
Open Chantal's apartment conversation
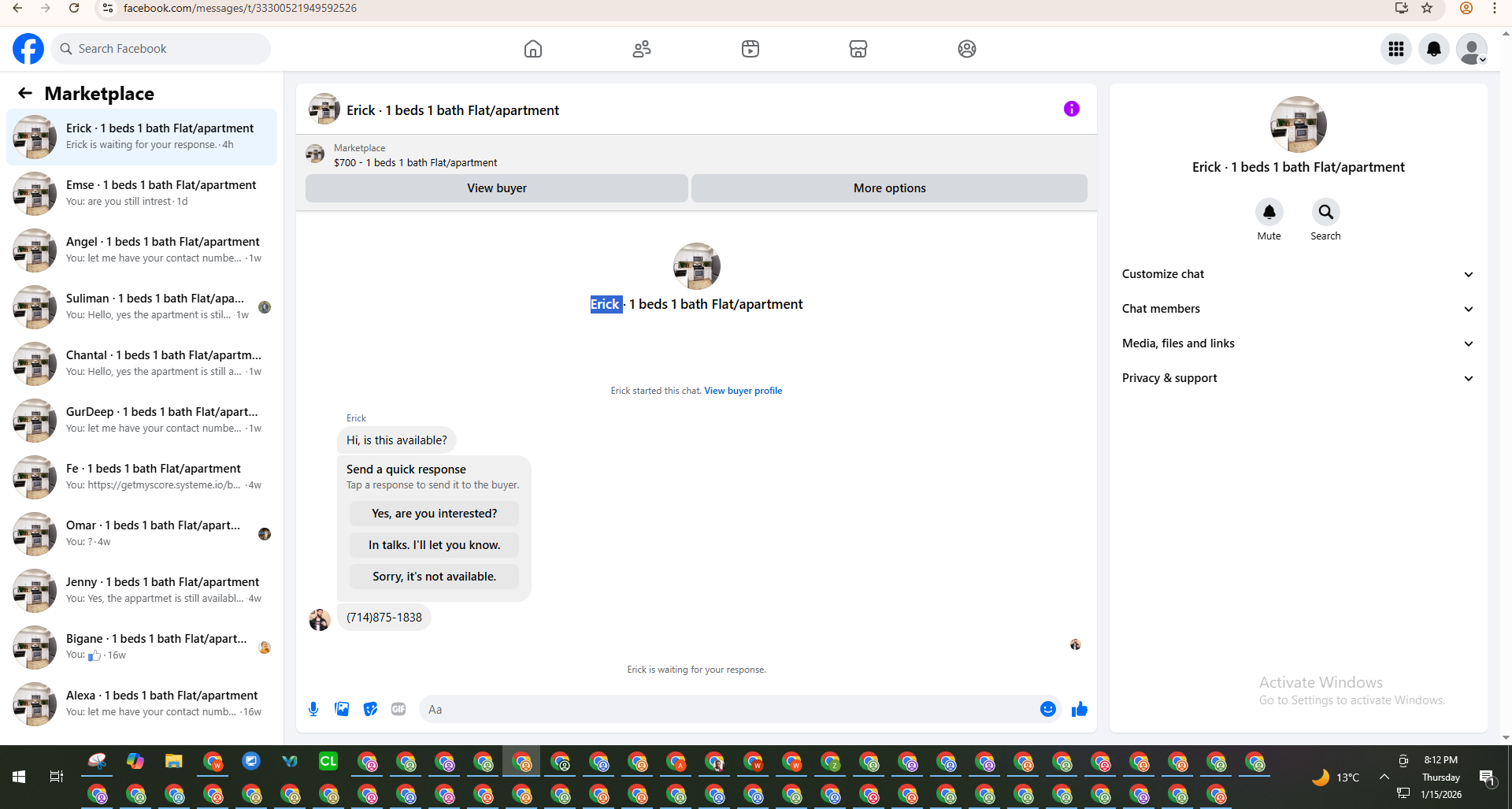[x=142, y=364]
